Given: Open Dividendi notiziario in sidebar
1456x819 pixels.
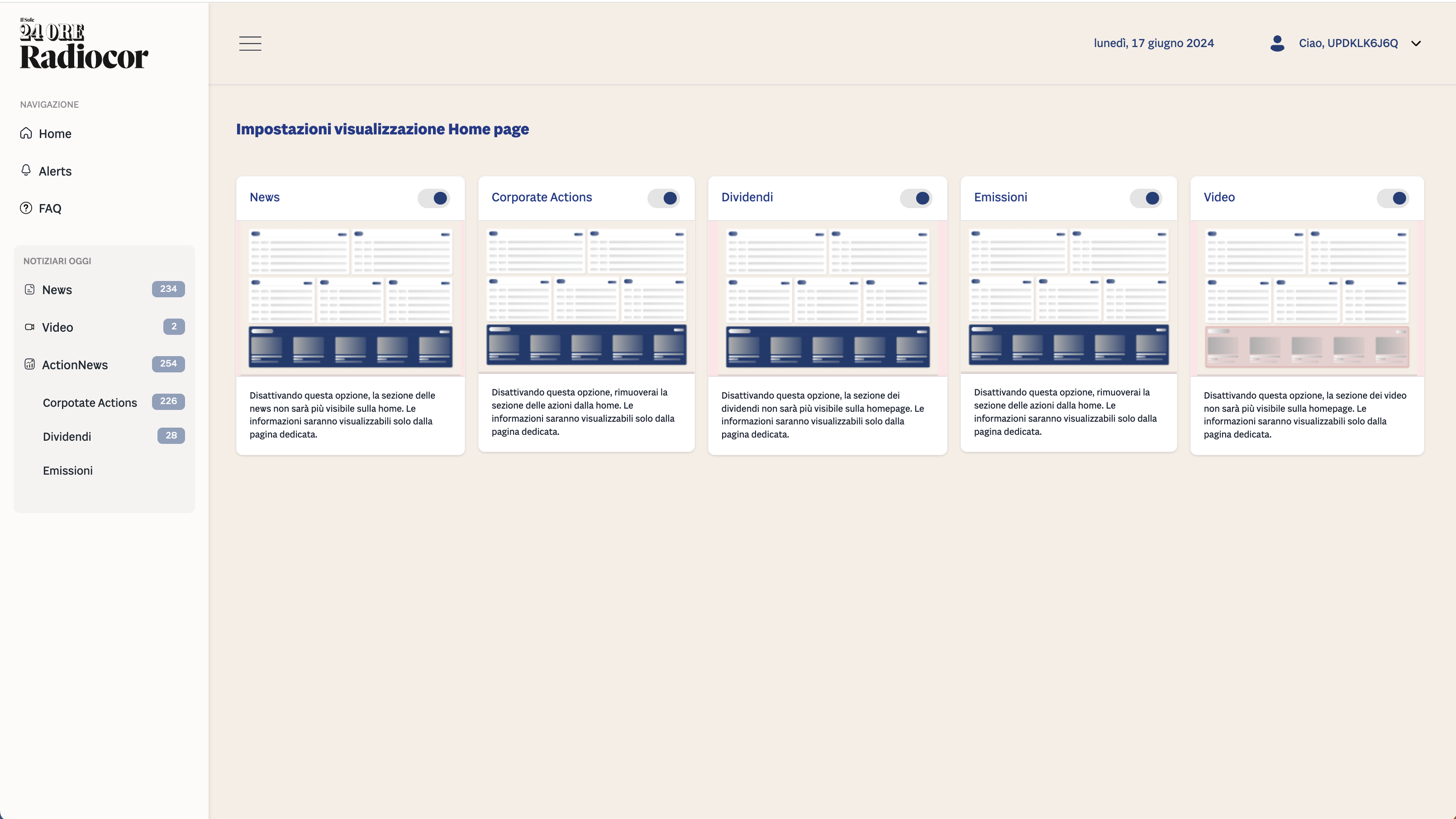Looking at the screenshot, I should (x=67, y=436).
